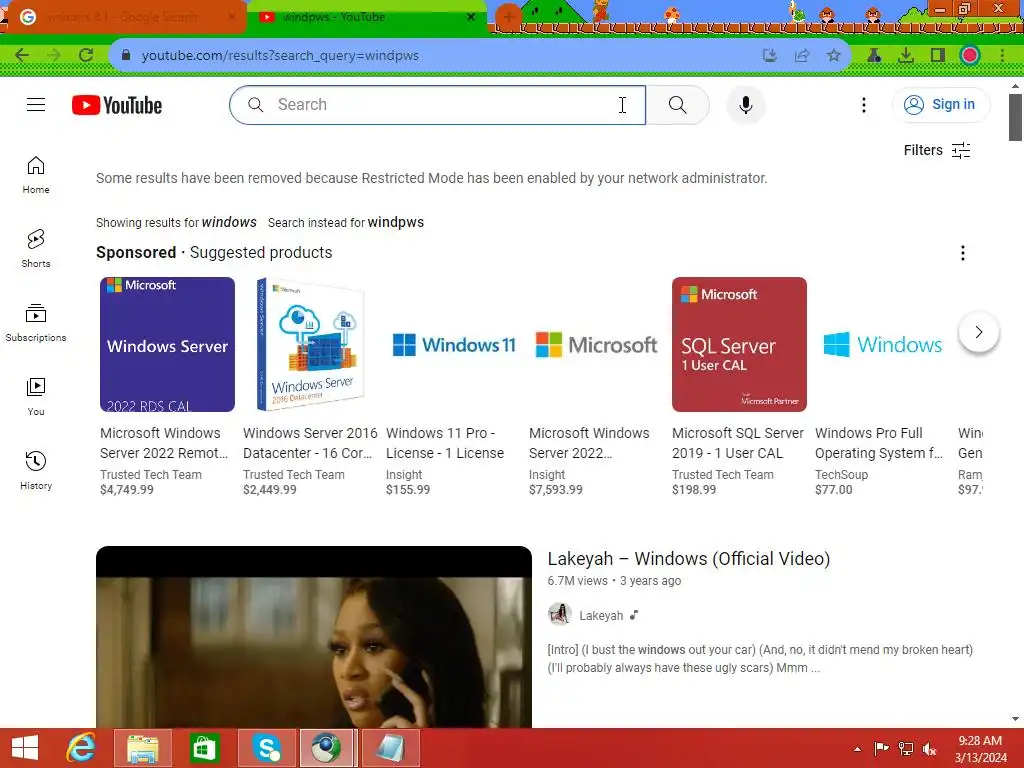The image size is (1024, 768).
Task: Open the YouTube settings three-dot menu
Action: (x=863, y=104)
